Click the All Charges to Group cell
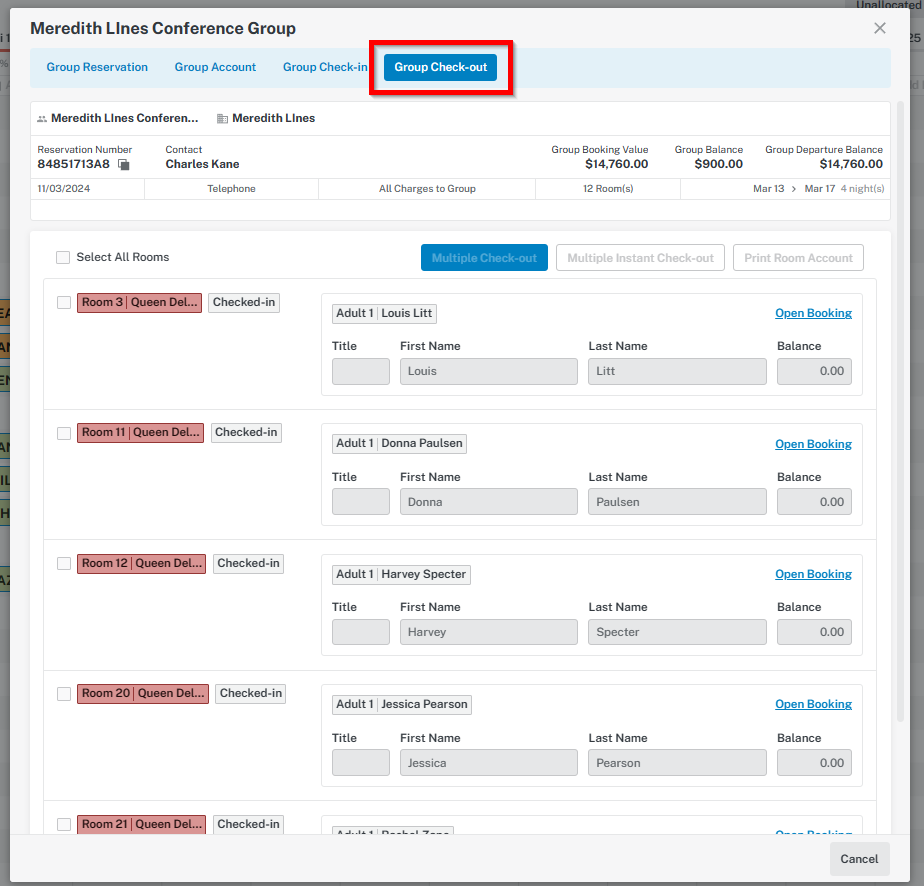 (427, 189)
